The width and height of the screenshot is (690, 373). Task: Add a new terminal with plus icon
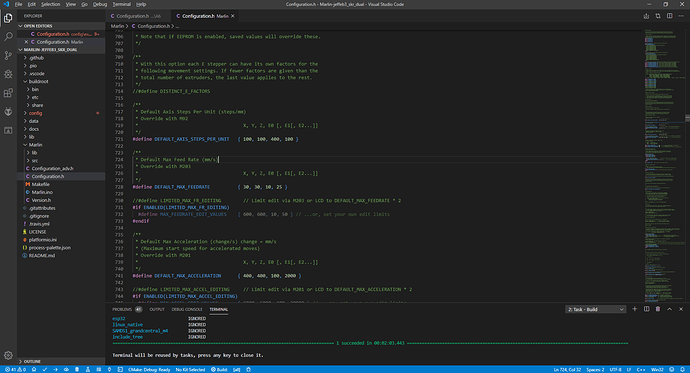(x=635, y=309)
